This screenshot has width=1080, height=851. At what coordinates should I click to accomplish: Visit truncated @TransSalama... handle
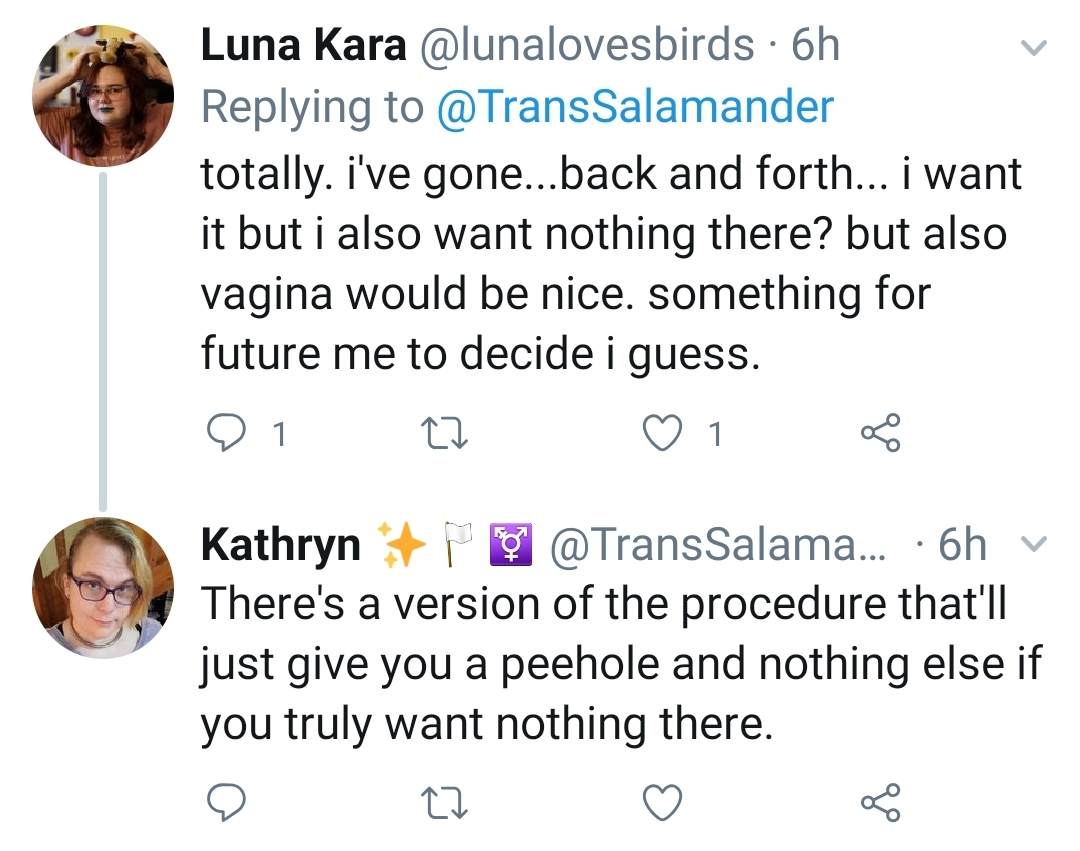[718, 544]
